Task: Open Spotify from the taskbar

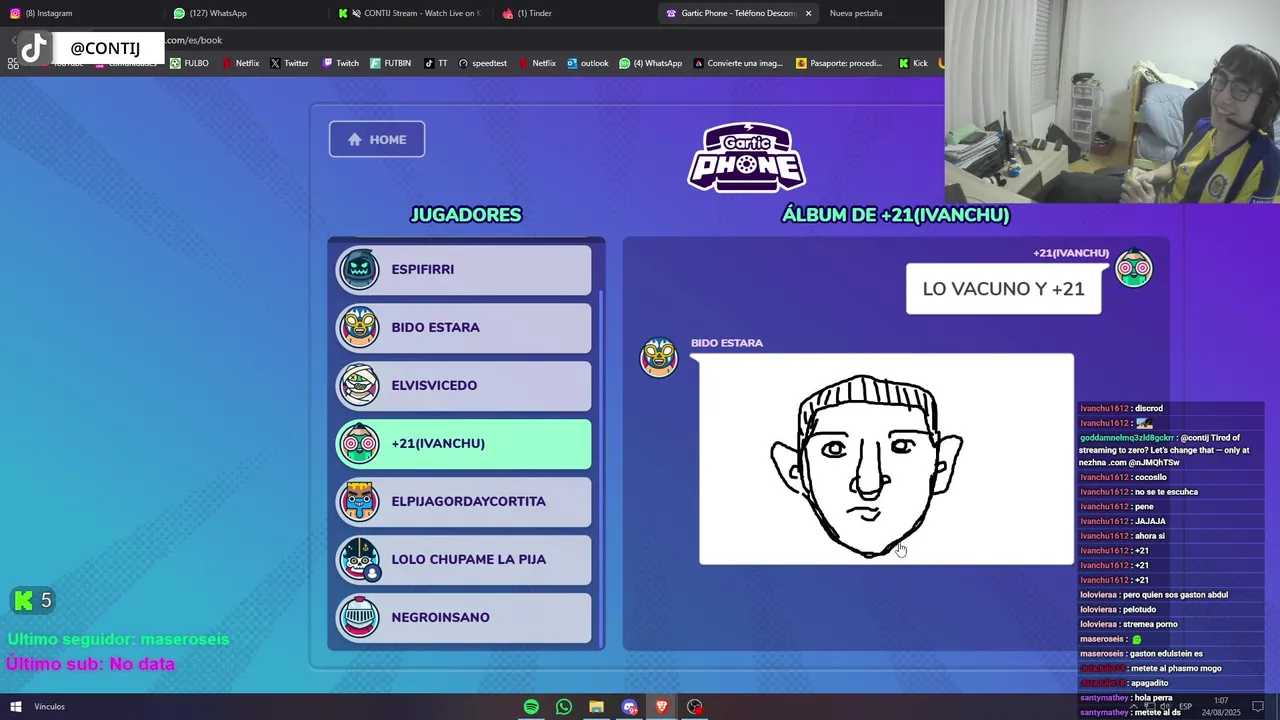Action: coord(531,707)
